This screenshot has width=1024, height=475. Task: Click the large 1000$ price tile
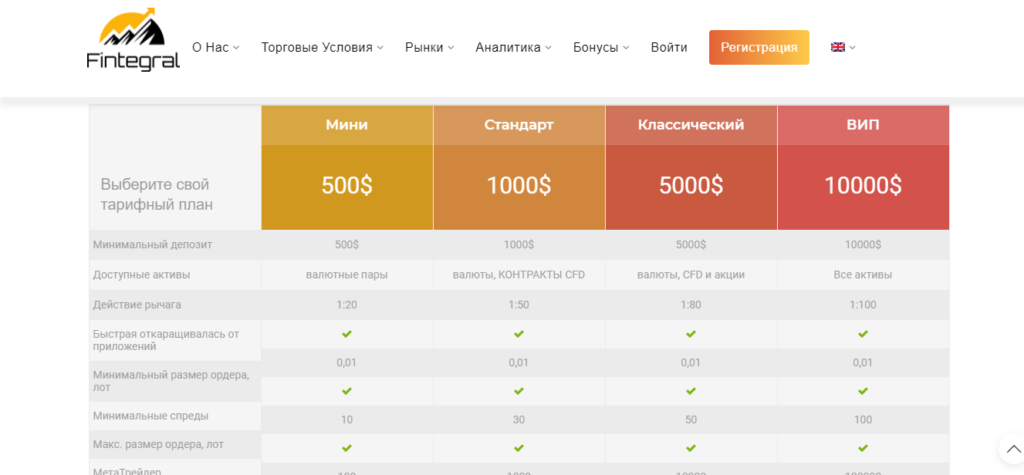point(519,187)
